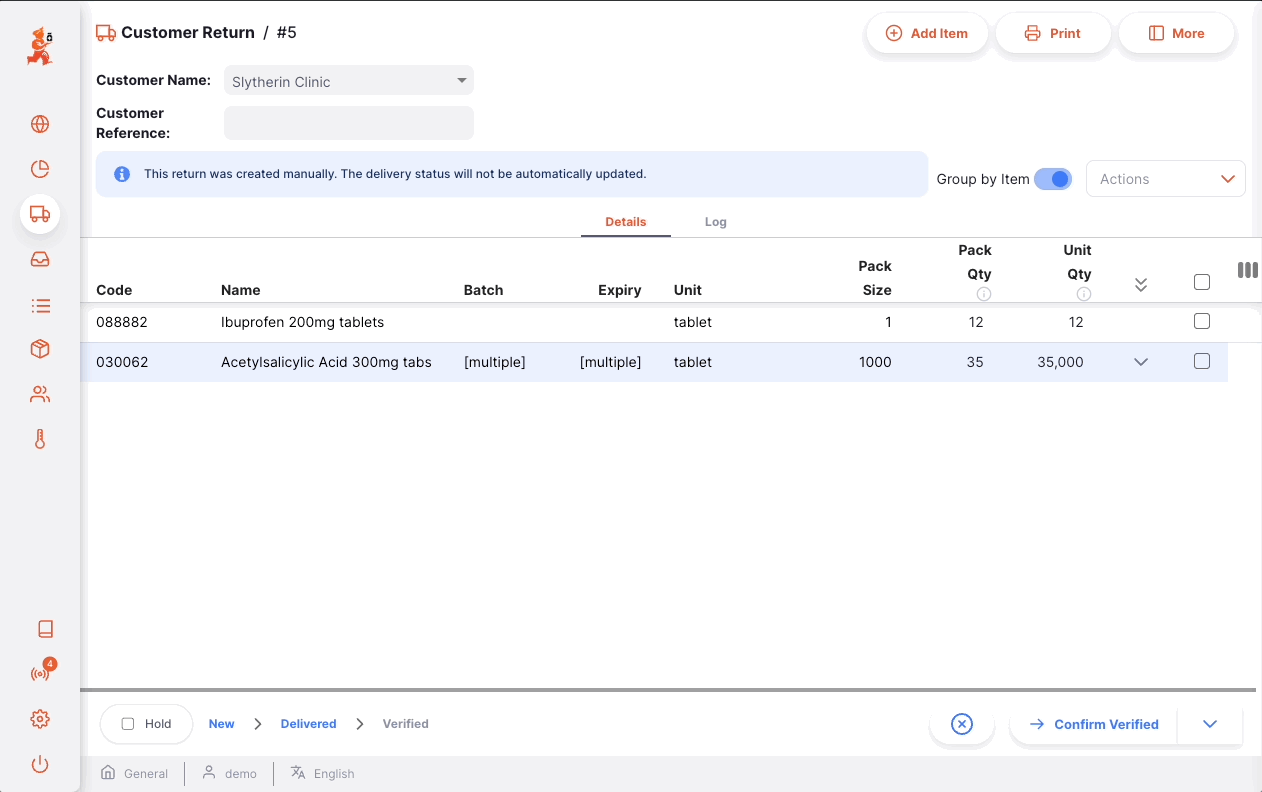Click the Add Item button
The width and height of the screenshot is (1262, 792).
click(927, 33)
